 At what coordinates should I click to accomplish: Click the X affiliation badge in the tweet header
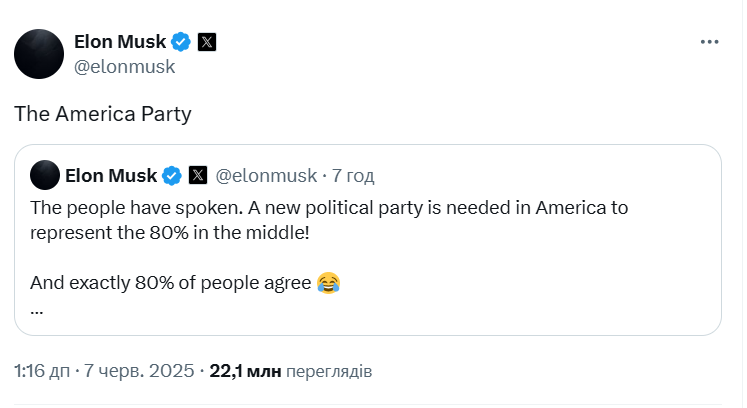point(206,42)
